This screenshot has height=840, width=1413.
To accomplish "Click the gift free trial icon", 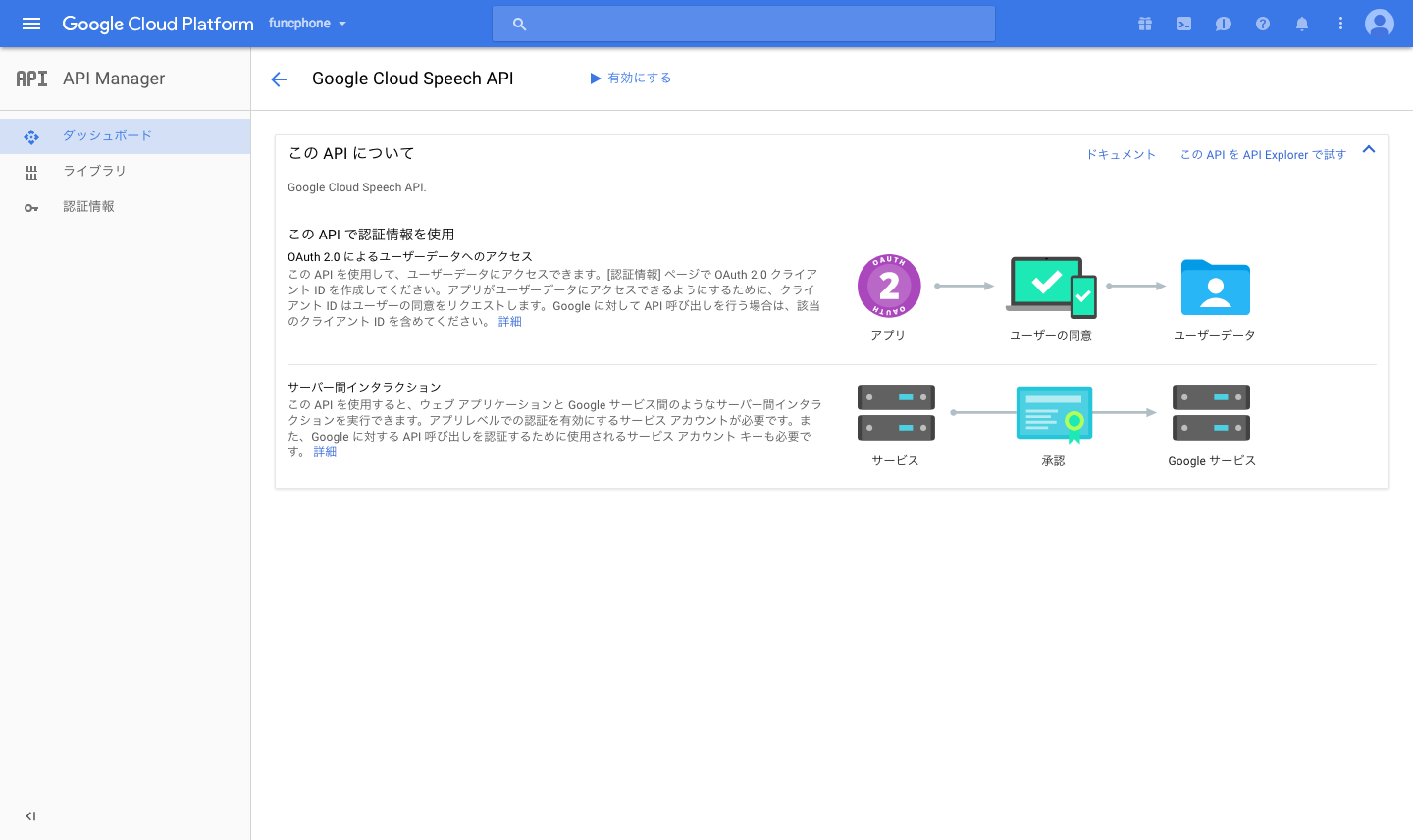I will click(1144, 24).
